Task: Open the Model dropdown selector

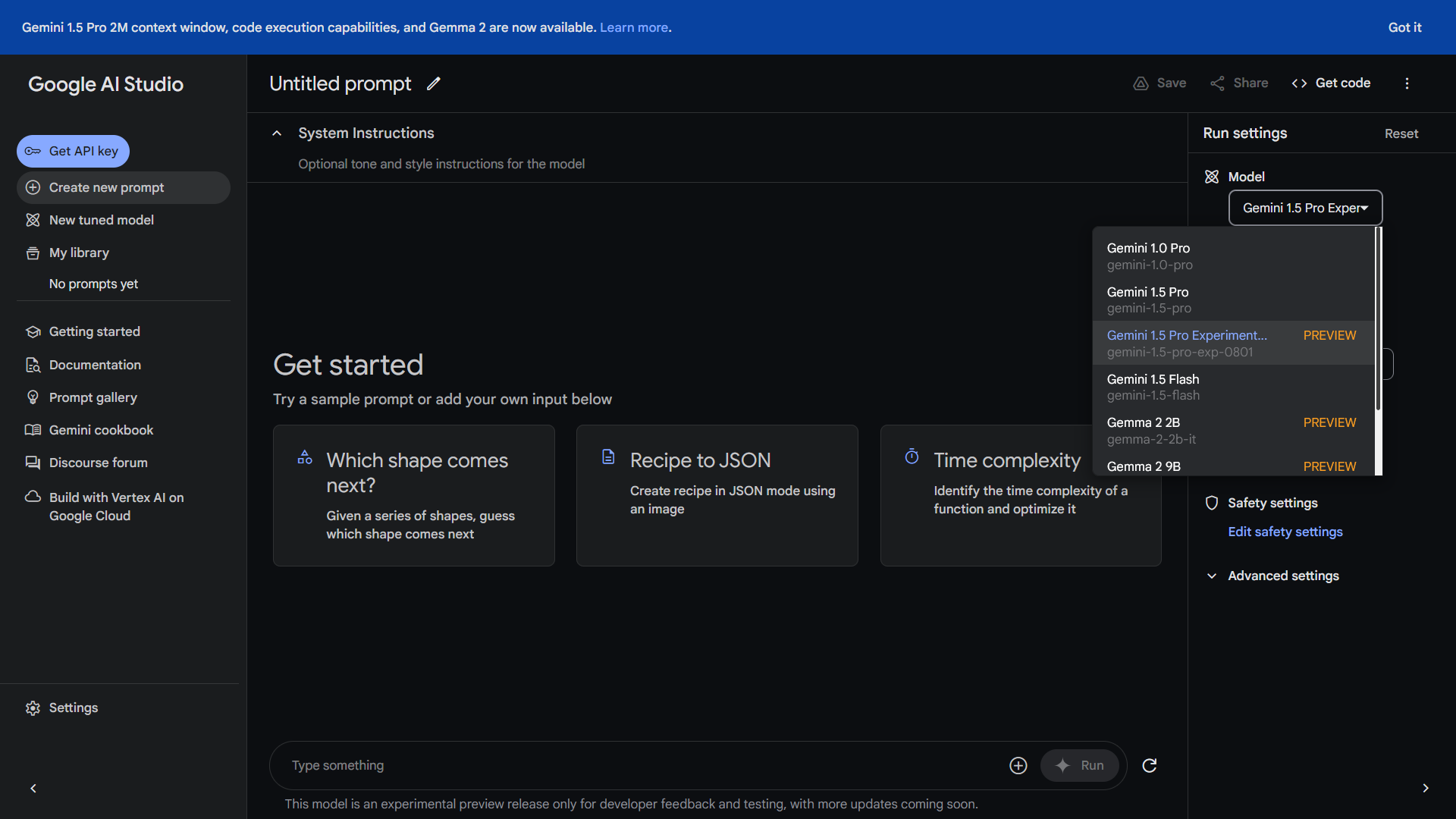Action: tap(1305, 208)
